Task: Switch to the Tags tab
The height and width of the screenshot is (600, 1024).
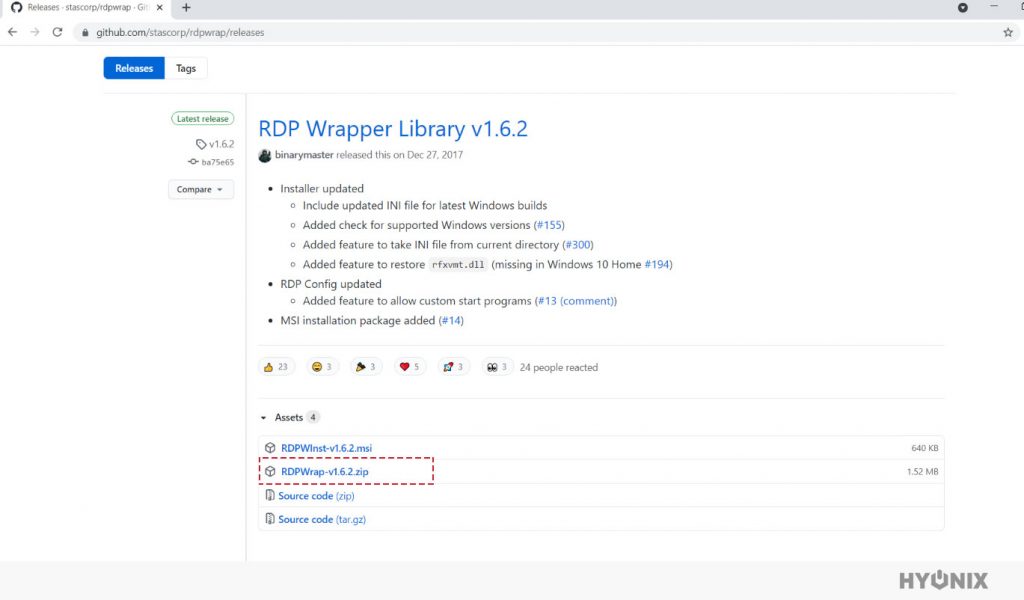Action: point(186,68)
